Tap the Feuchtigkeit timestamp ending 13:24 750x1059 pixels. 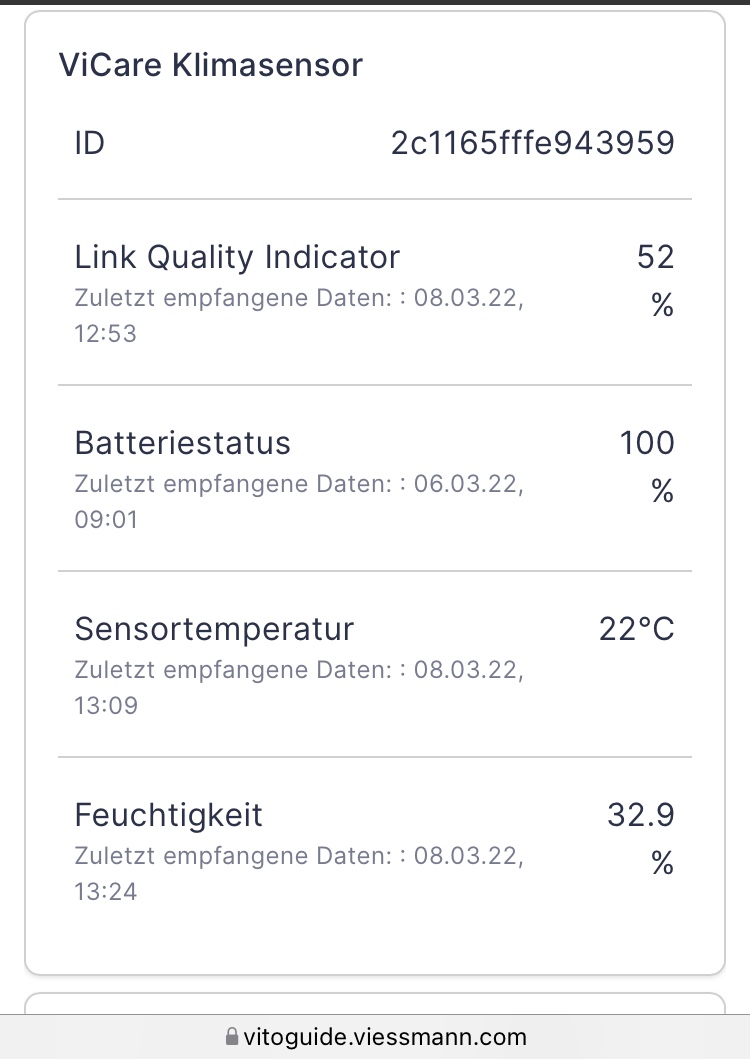click(x=299, y=873)
